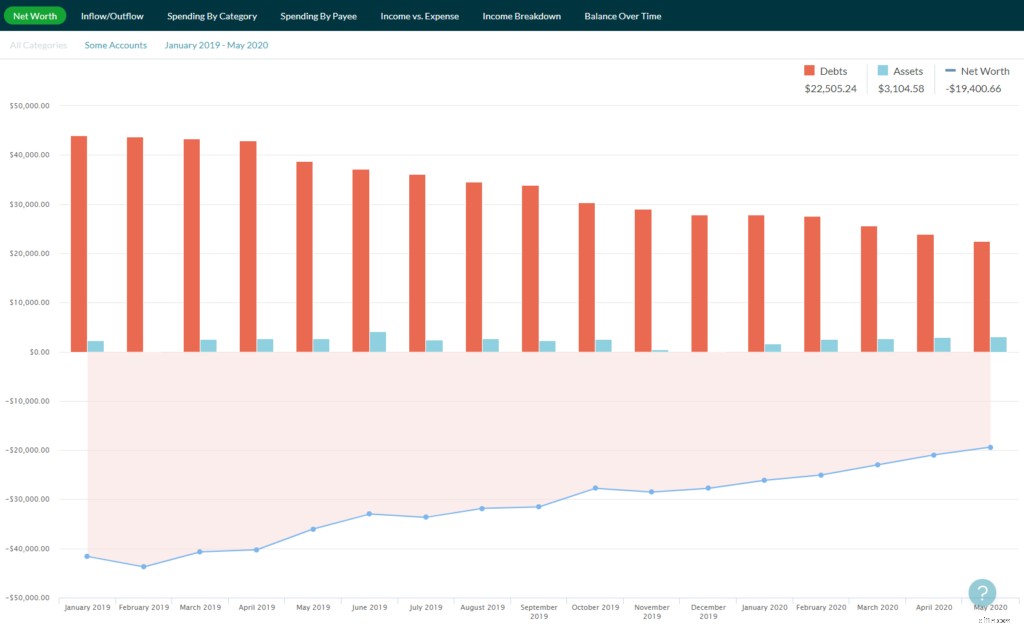This screenshot has height=626, width=1024.
Task: Click the October 2019 net worth point
Action: 595,488
